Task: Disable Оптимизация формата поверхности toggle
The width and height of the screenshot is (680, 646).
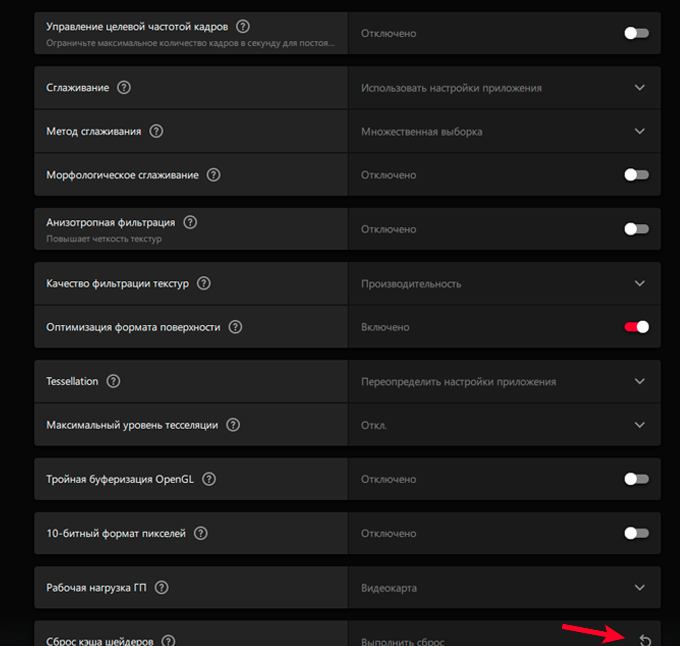Action: (636, 327)
